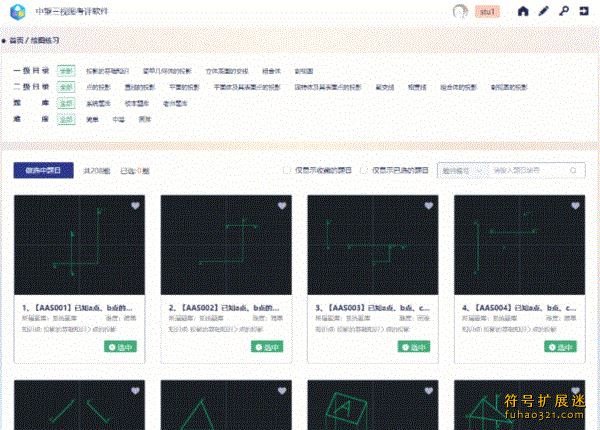Open the cube drawing thumbnail in second row
Image resolution: width=600 pixels, height=430 pixels.
[x=373, y=405]
